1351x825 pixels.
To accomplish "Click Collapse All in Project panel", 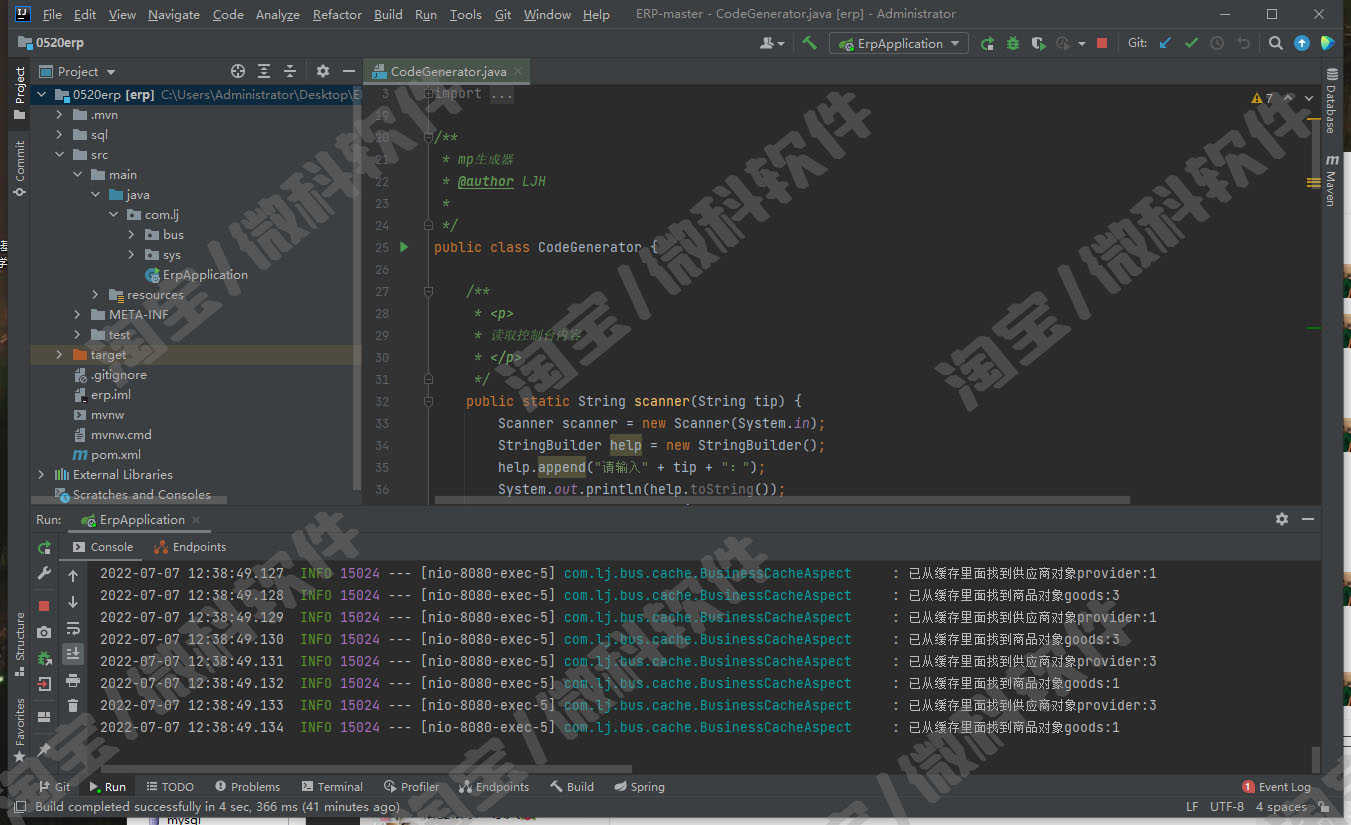I will coord(290,71).
